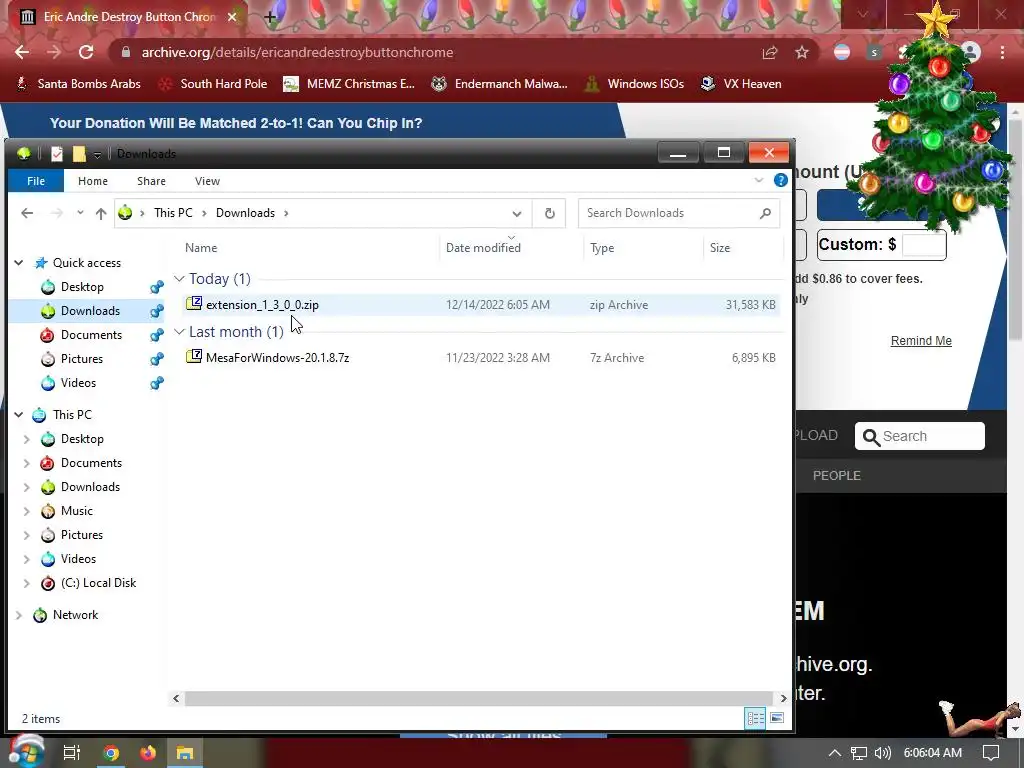This screenshot has width=1024, height=768.
Task: Open the View ribbon tab
Action: pyautogui.click(x=207, y=181)
